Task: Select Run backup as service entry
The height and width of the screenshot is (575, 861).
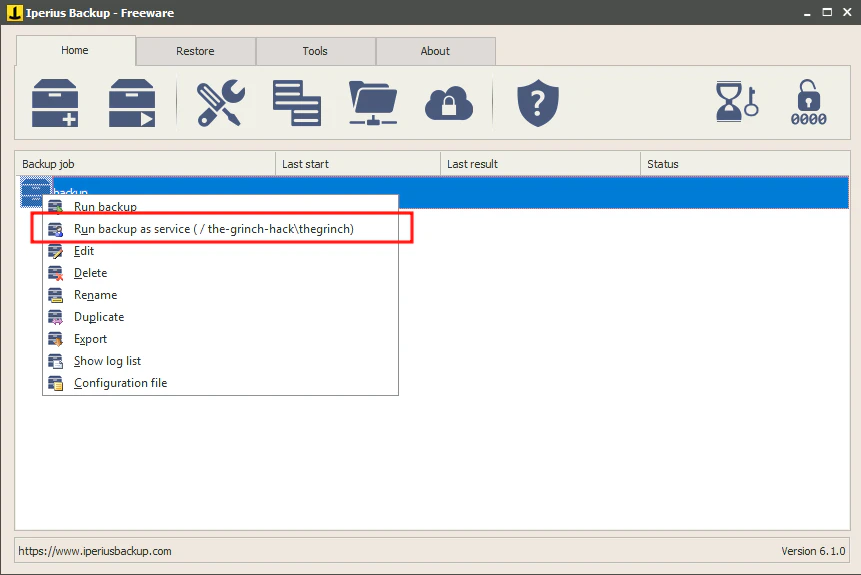Action: coord(220,229)
